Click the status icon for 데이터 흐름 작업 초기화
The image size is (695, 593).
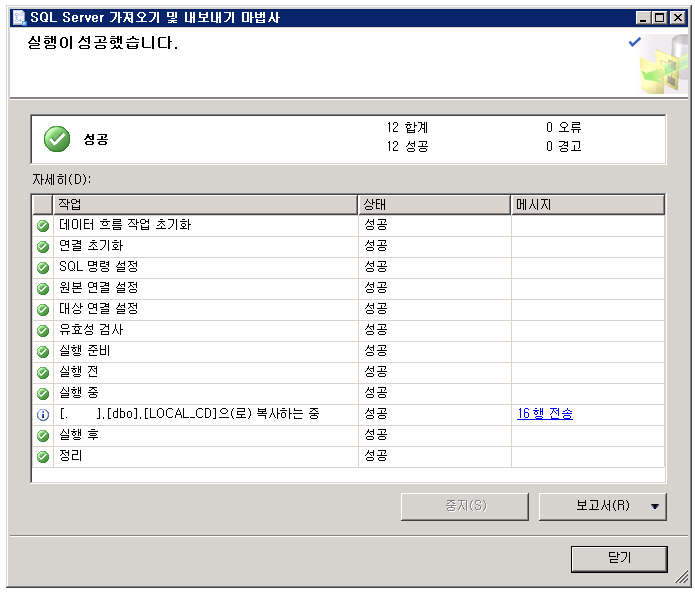tap(43, 226)
